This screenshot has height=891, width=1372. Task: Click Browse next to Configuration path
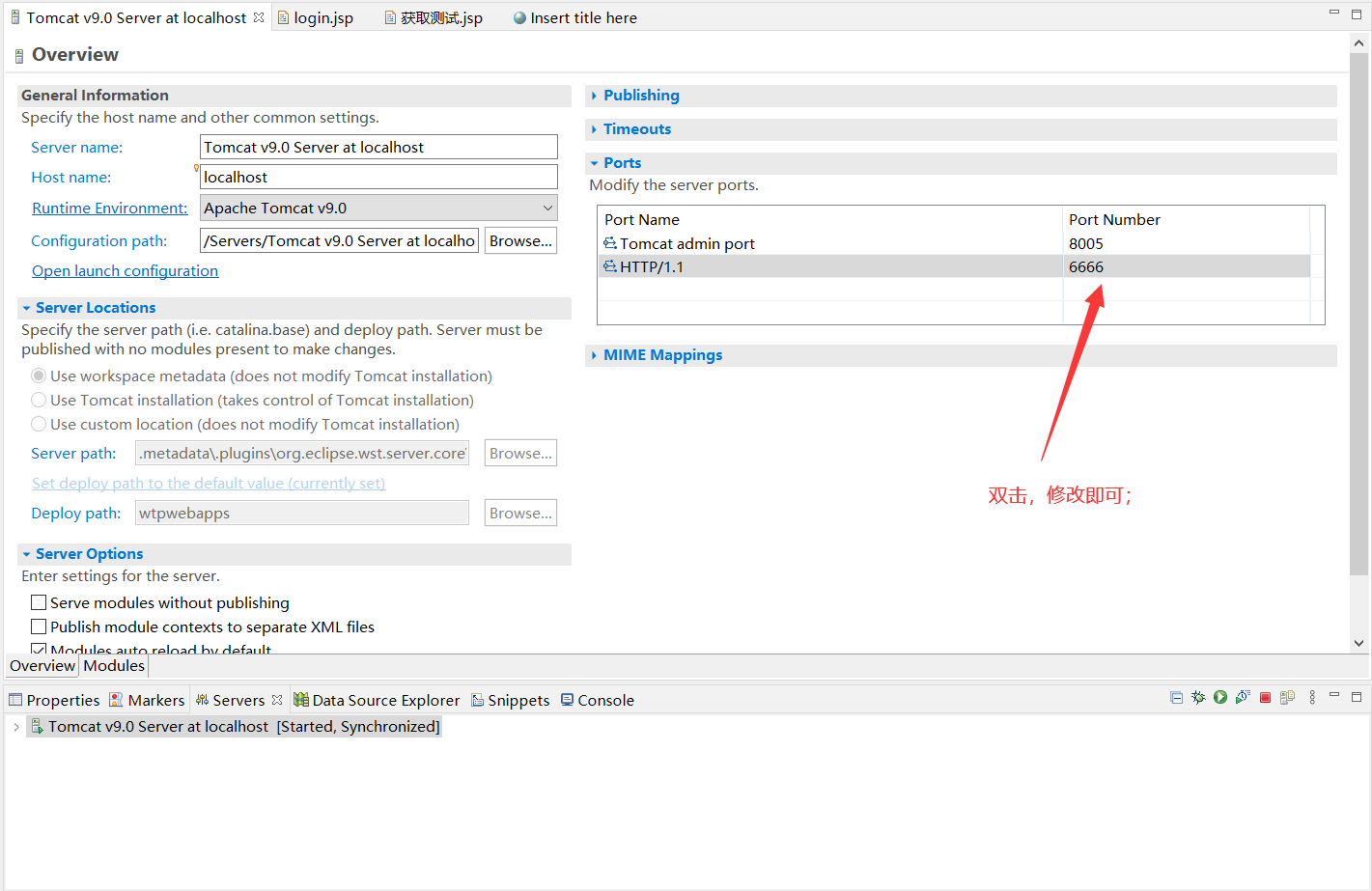(520, 240)
